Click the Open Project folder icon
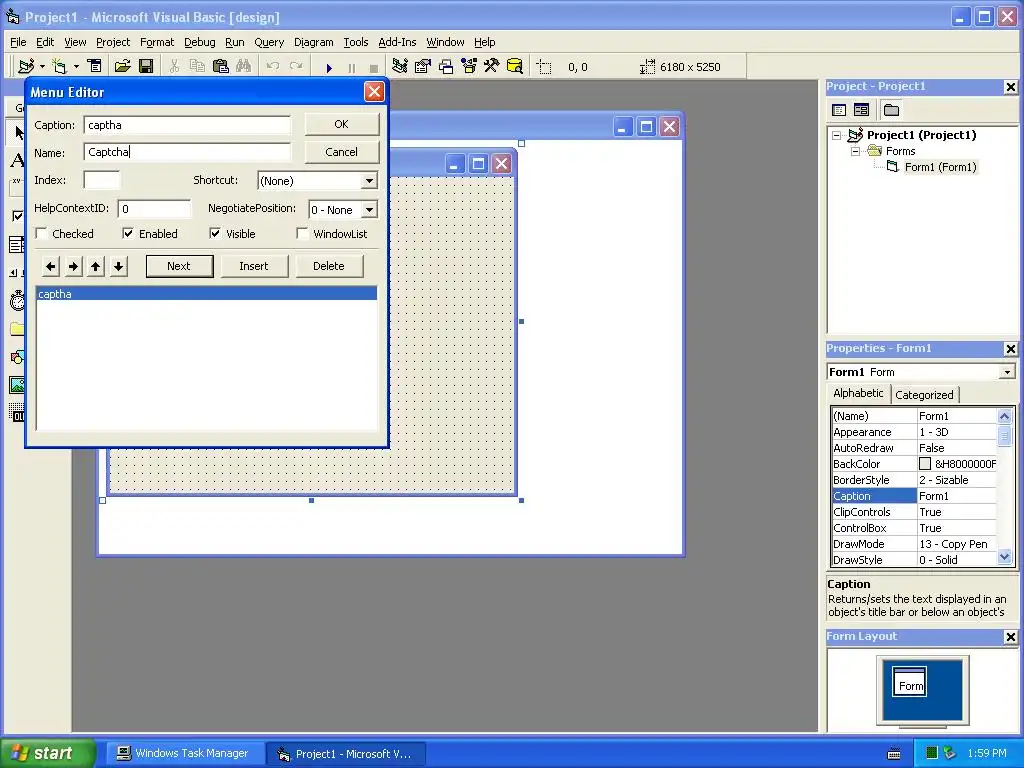 122,67
